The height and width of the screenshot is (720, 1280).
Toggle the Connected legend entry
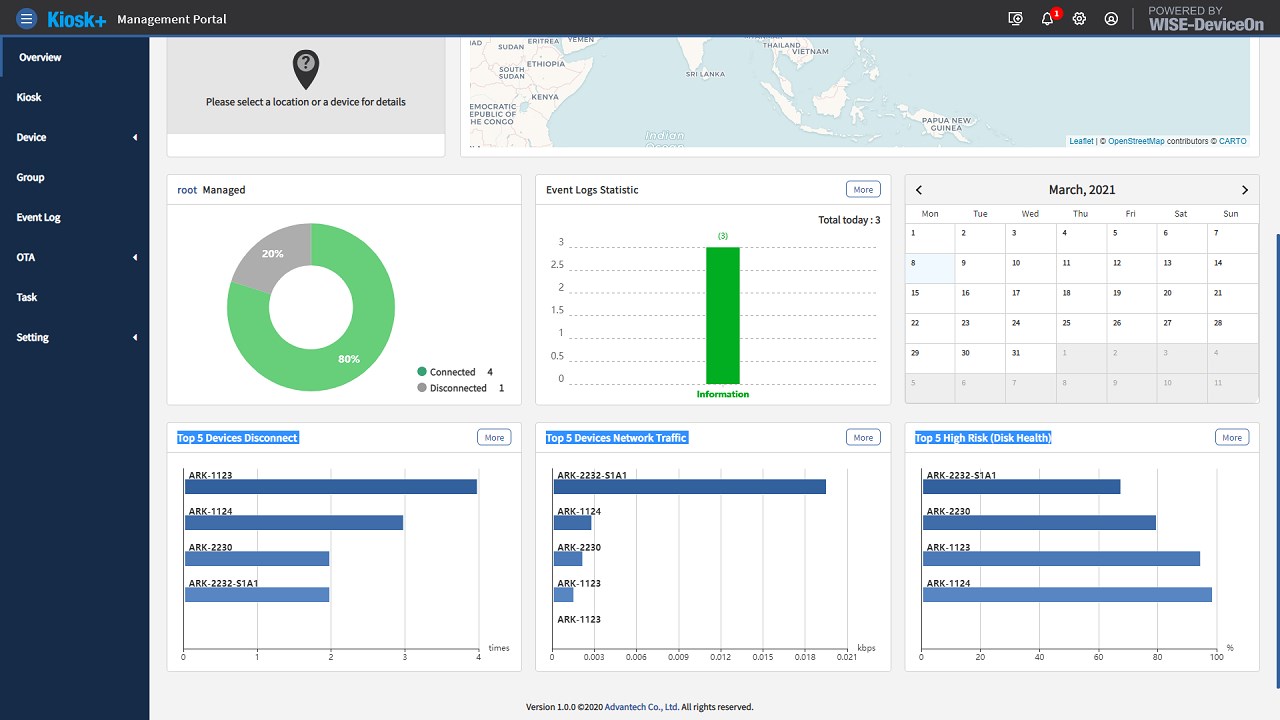coord(455,372)
